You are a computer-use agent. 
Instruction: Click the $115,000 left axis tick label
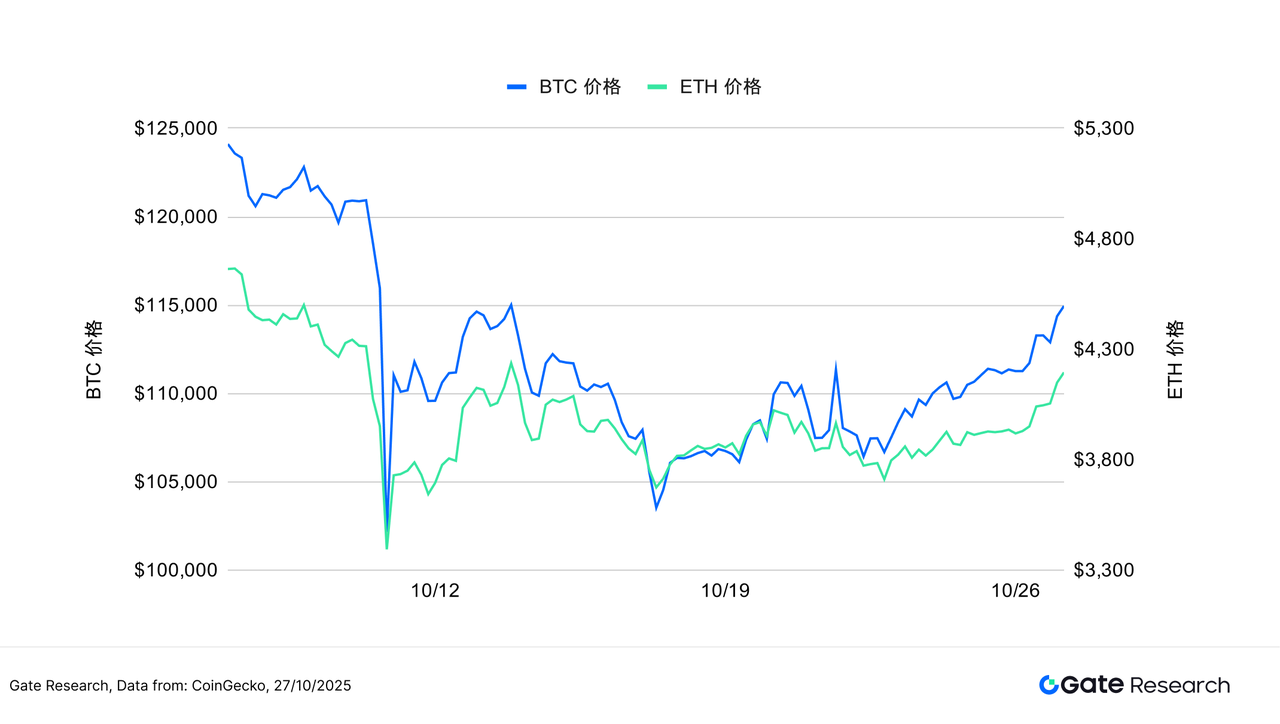pos(177,305)
